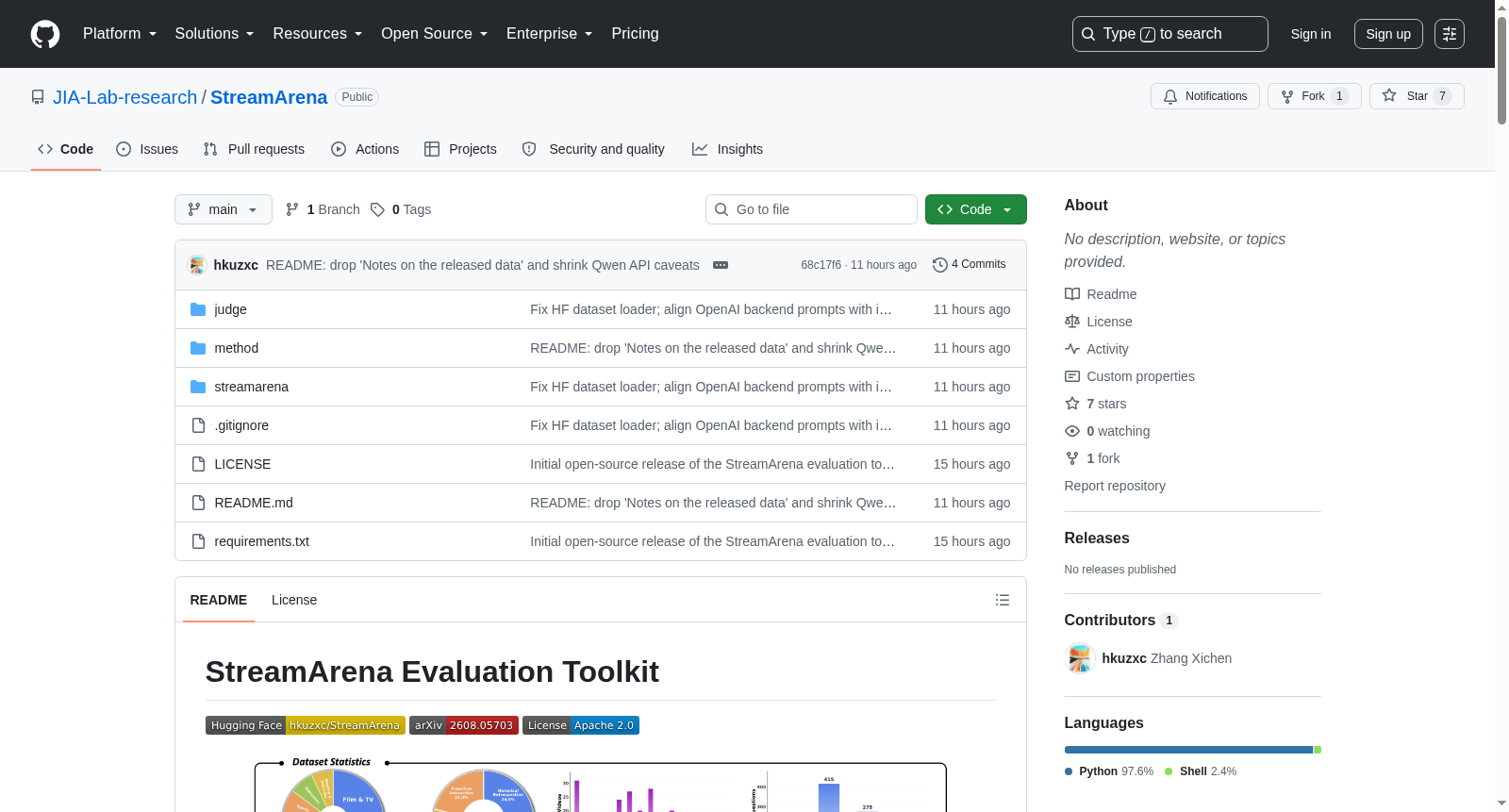Viewport: 1509px width, 812px height.
Task: Open the README outline list icon
Action: (1003, 600)
